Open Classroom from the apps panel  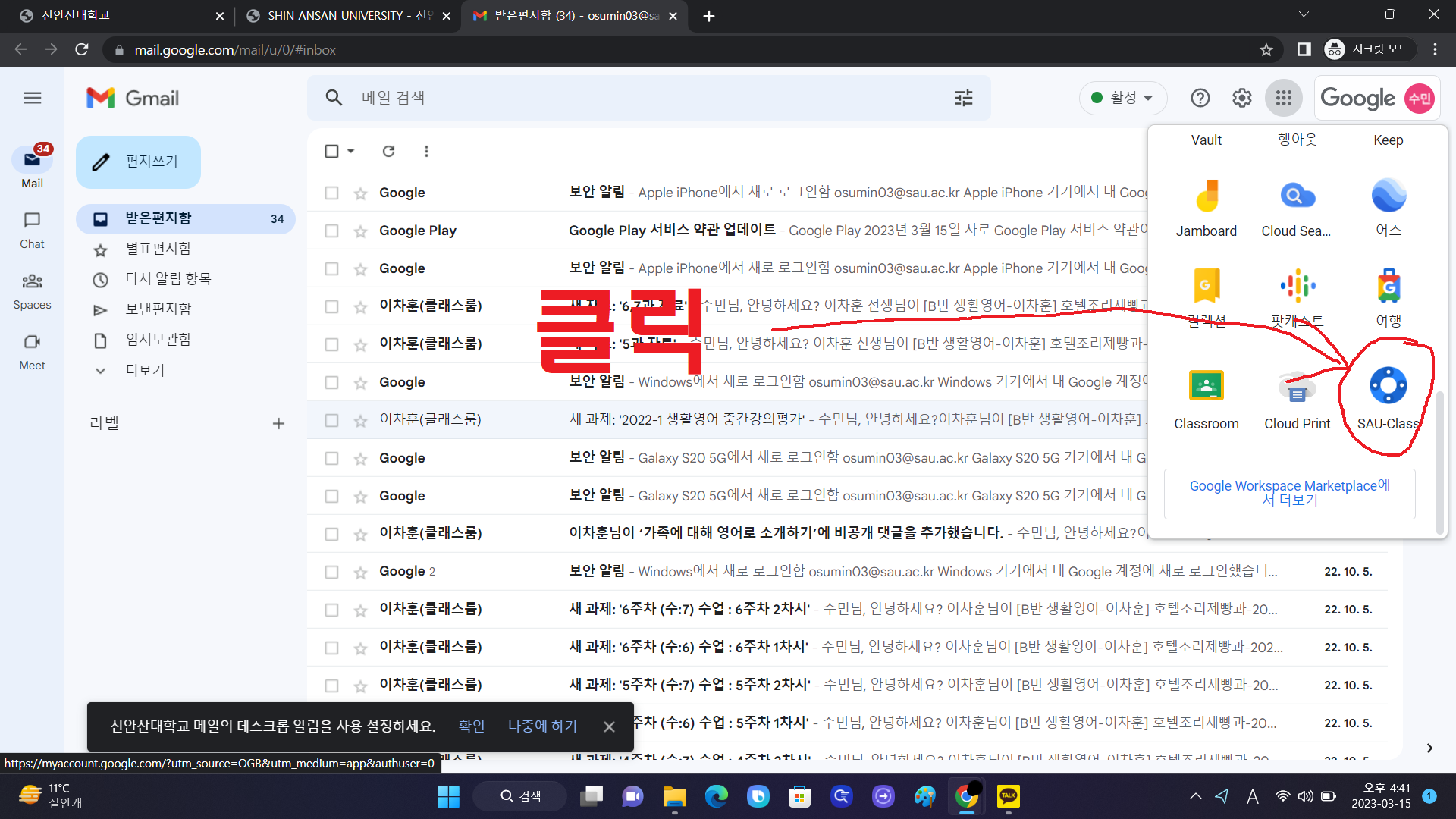click(x=1206, y=400)
